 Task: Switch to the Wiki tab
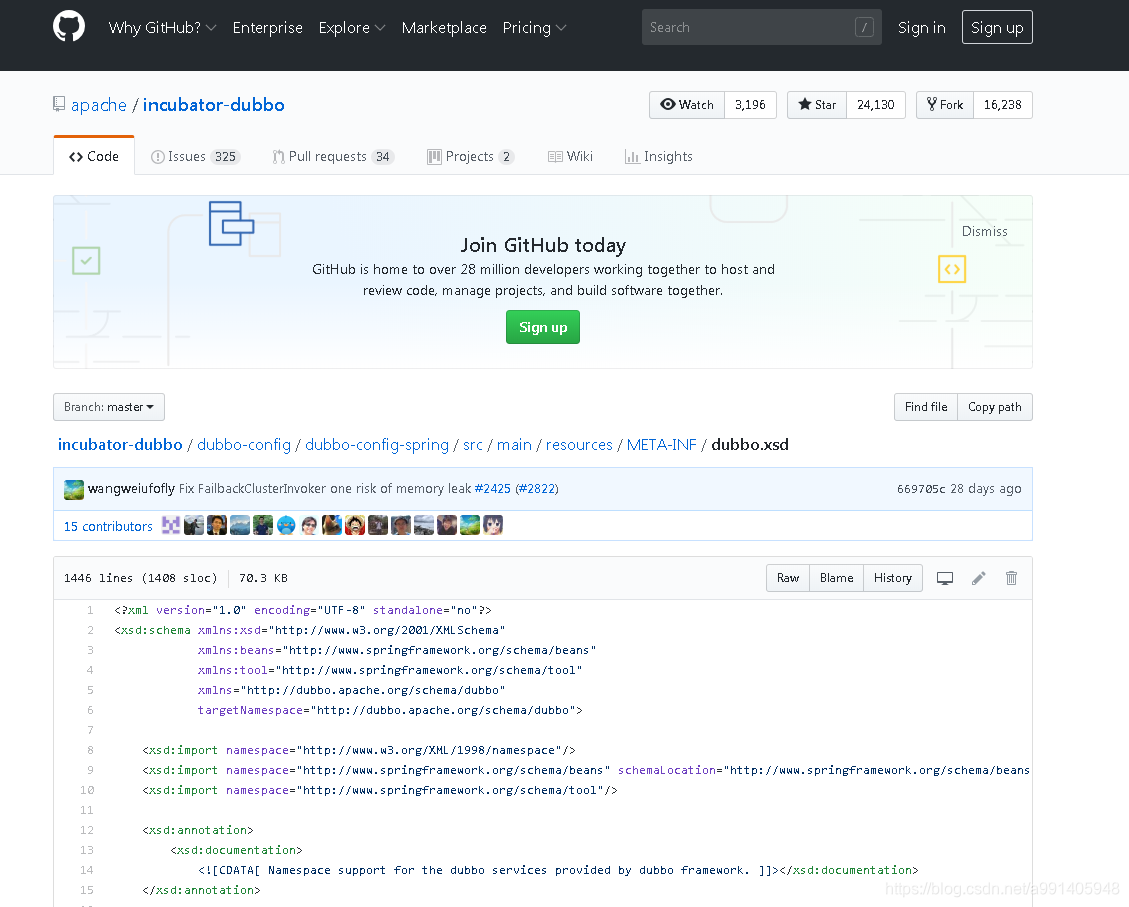[x=570, y=156]
